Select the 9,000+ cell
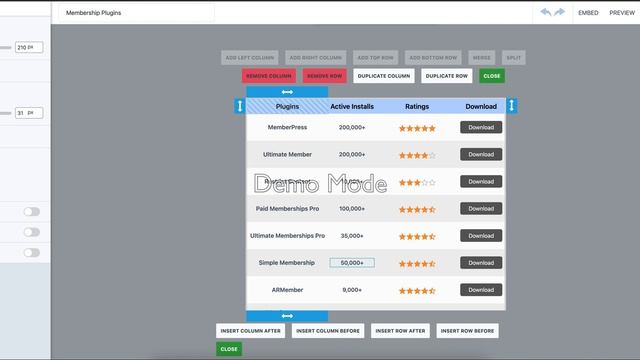This screenshot has height=360, width=640. click(x=352, y=290)
